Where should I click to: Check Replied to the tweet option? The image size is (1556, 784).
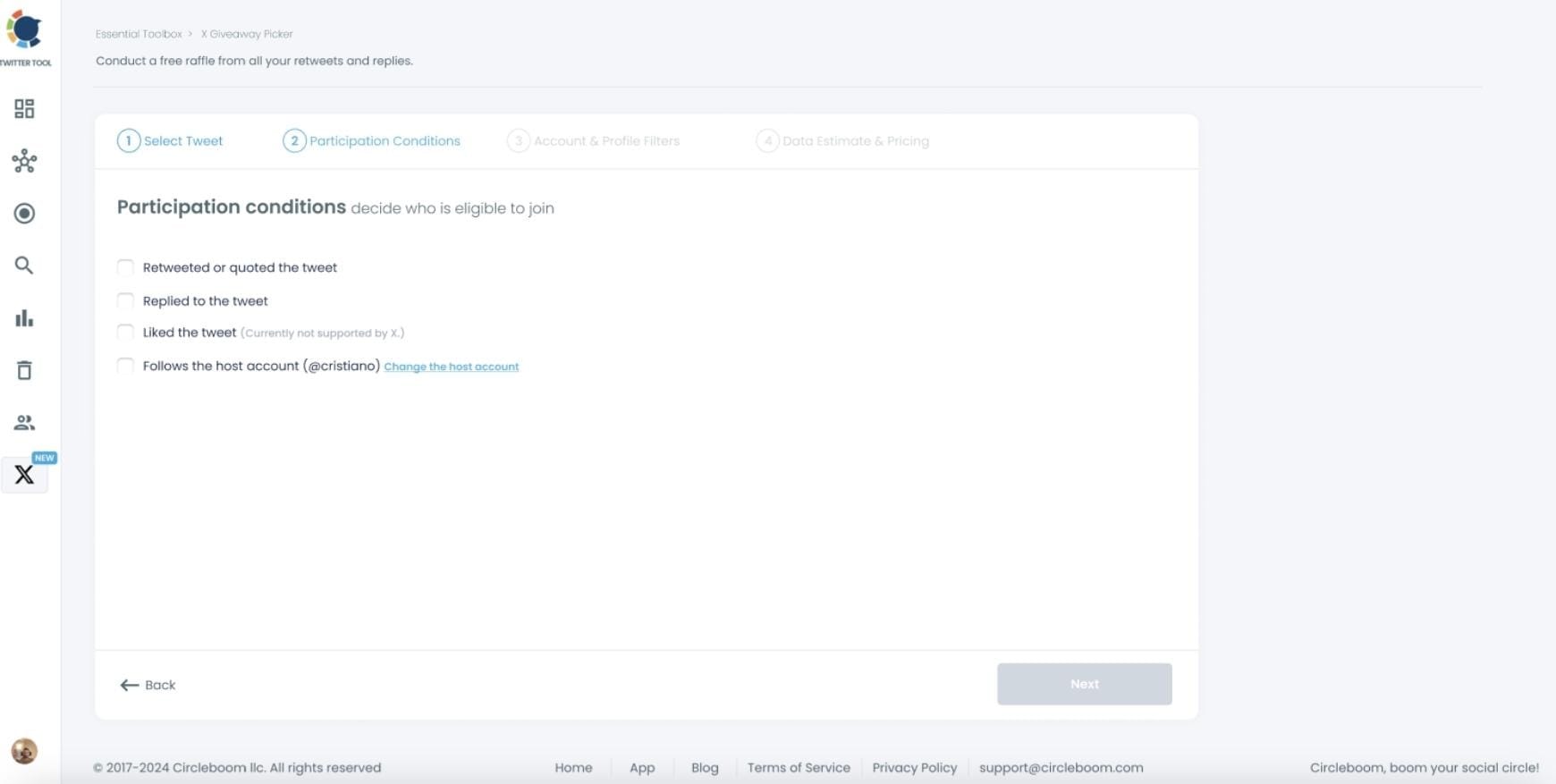click(125, 300)
